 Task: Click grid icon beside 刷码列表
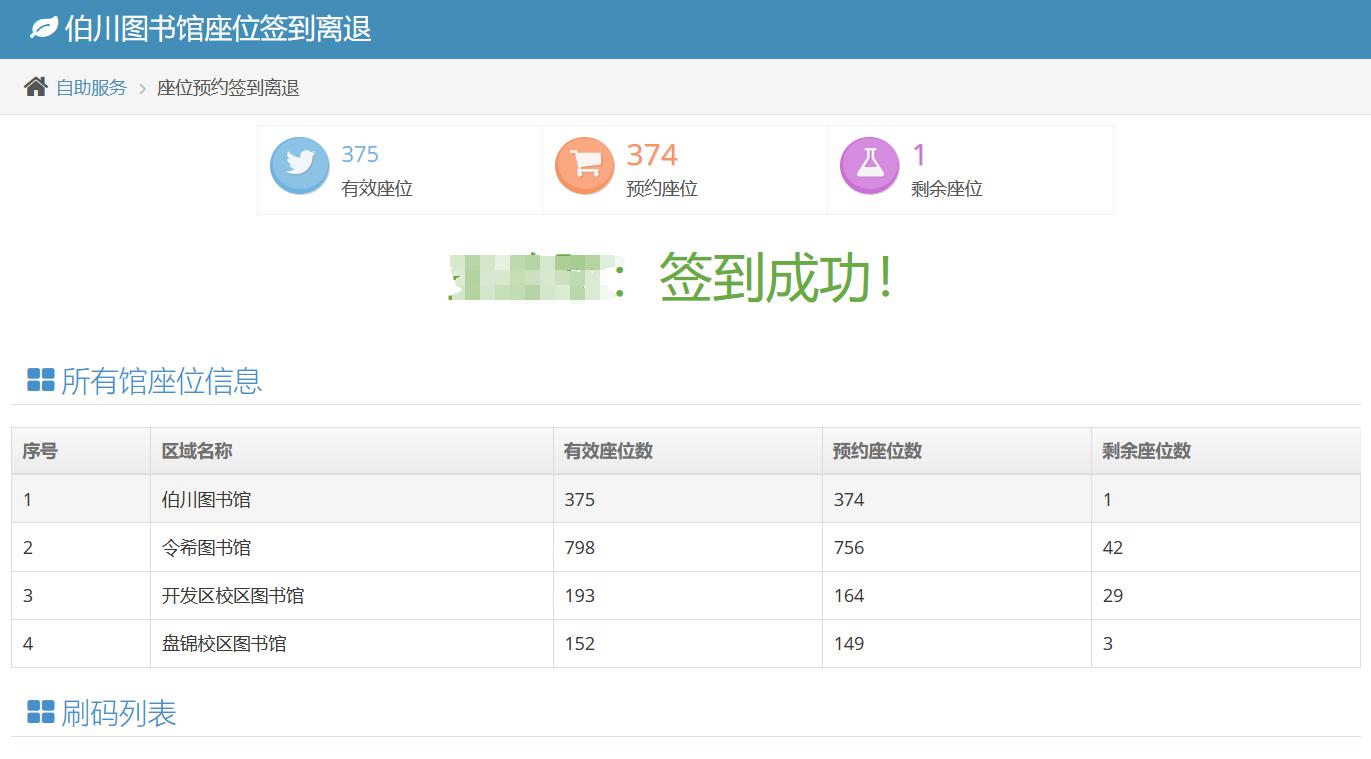click(x=41, y=712)
